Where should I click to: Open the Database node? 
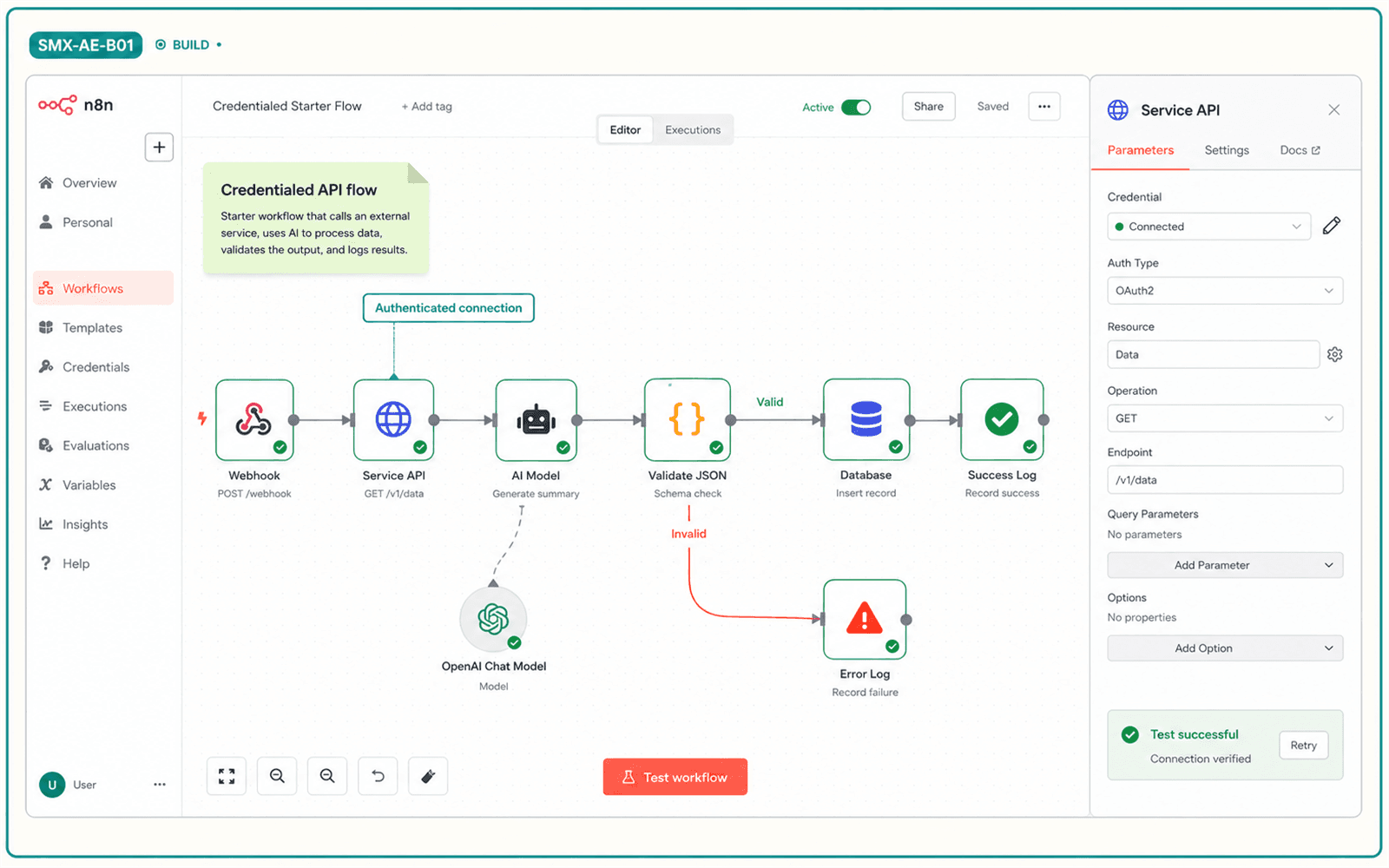[866, 420]
